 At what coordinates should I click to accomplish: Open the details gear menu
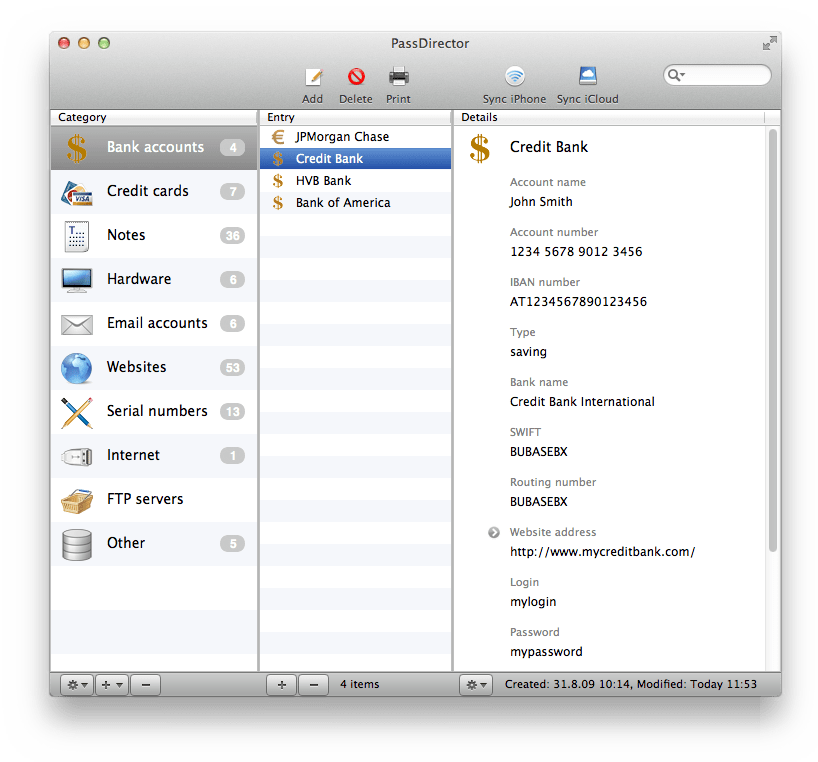point(474,684)
